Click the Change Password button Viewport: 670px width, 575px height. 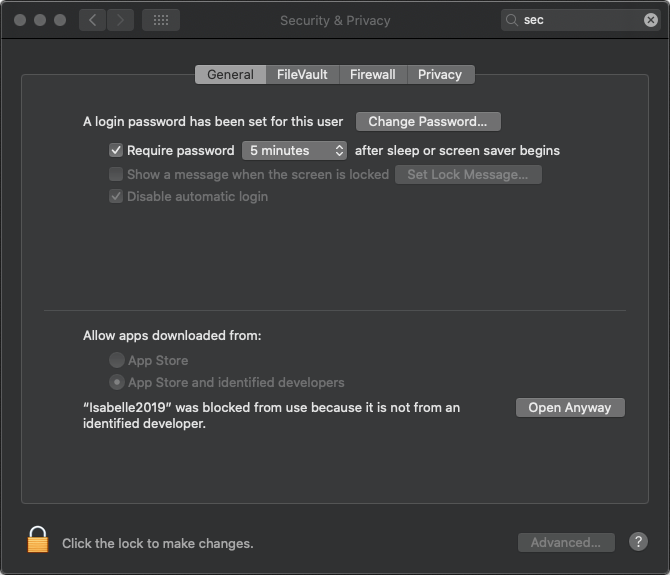coord(428,122)
